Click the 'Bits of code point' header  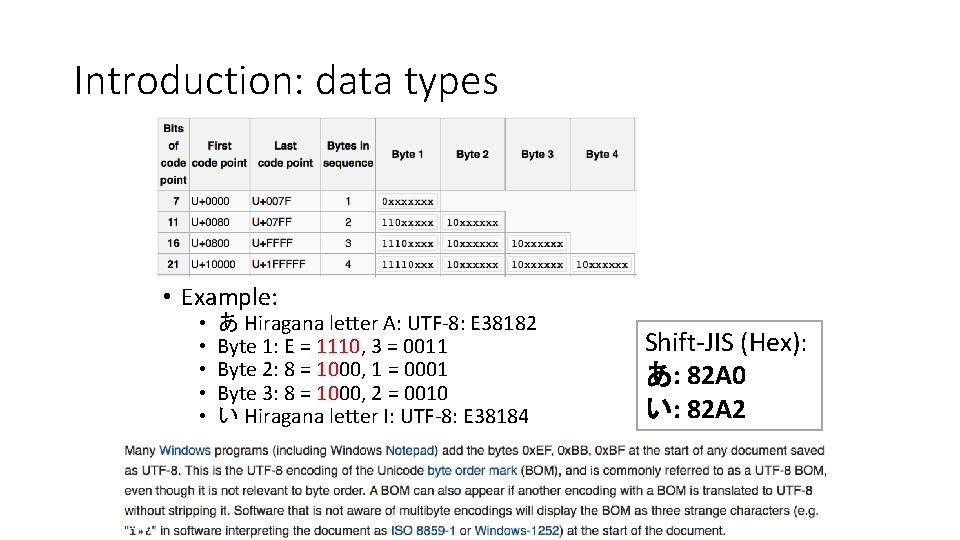point(173,154)
